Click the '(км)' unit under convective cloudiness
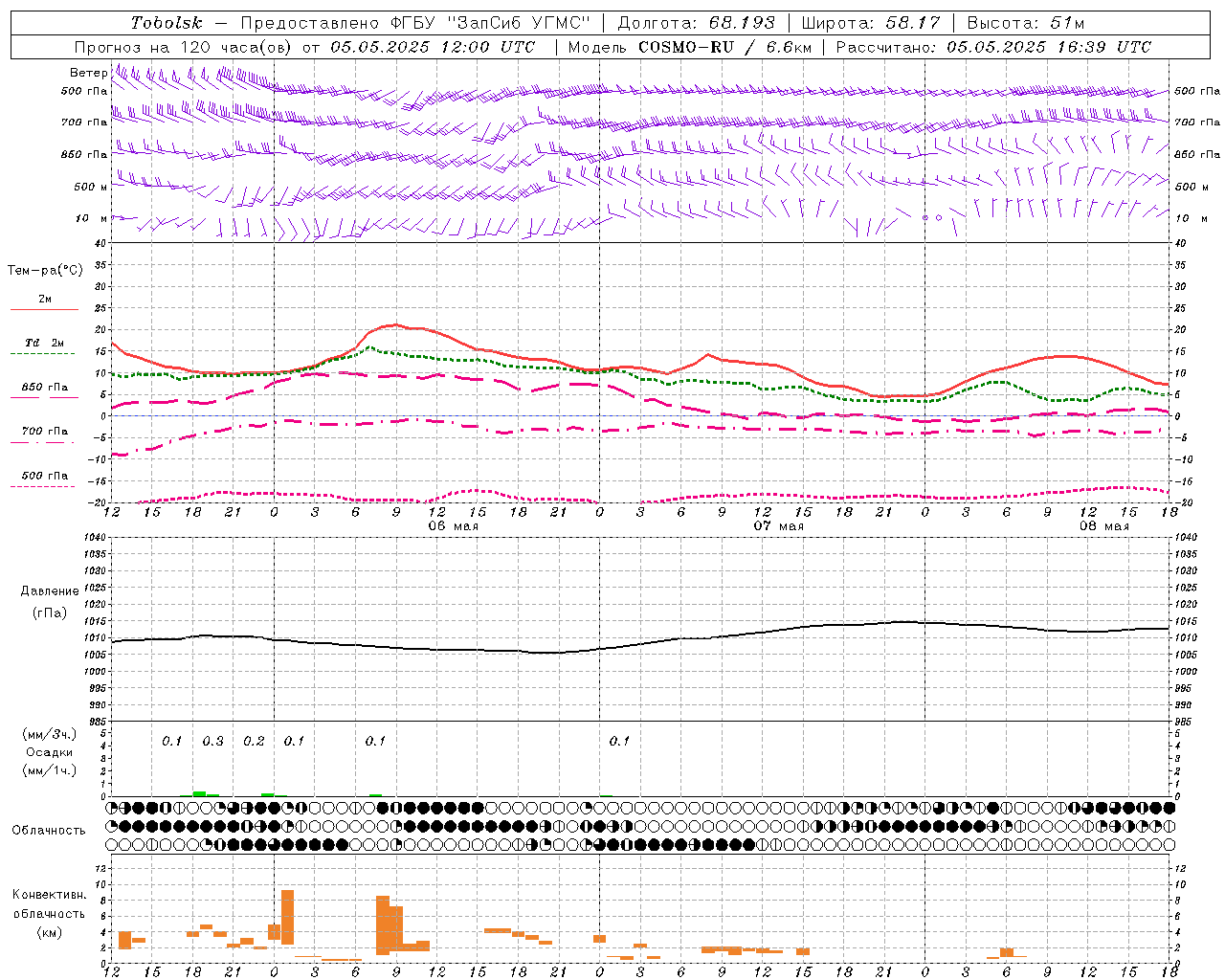Viewport: 1225px width, 980px height. (50, 932)
